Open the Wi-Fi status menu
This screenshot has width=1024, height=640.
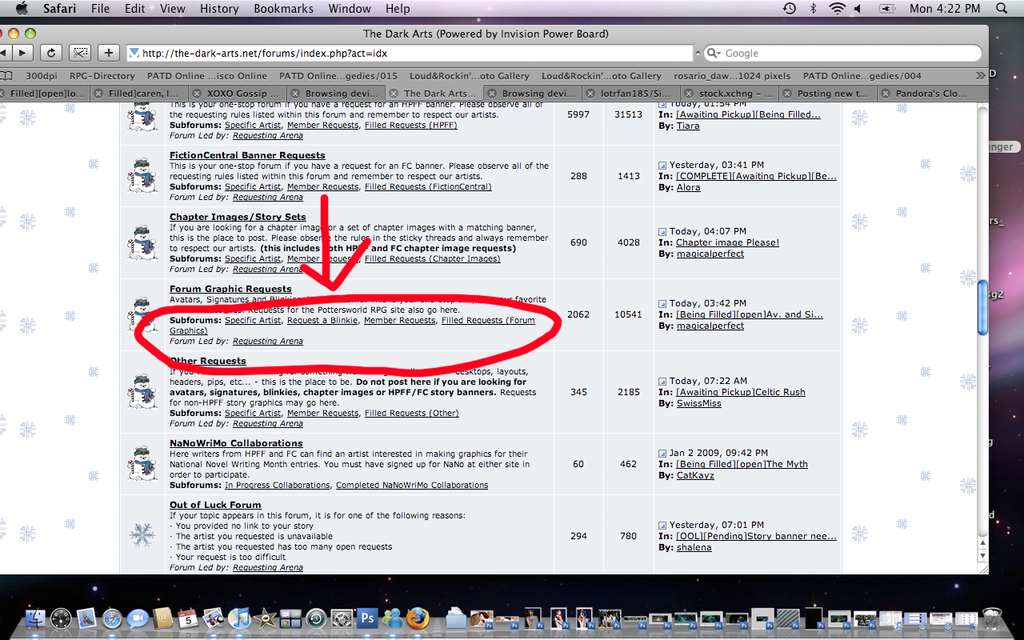(x=837, y=9)
